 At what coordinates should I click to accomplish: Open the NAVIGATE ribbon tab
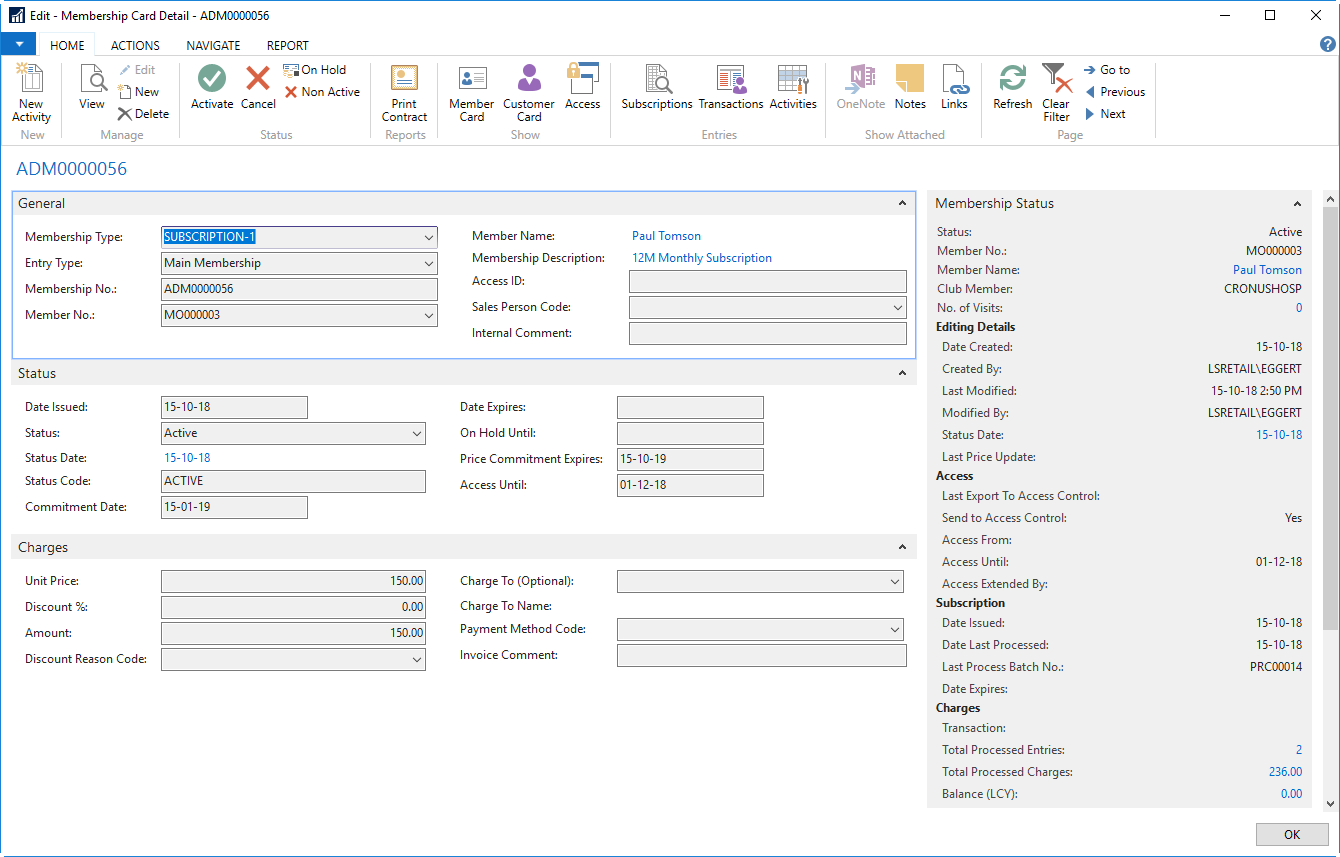(x=213, y=45)
